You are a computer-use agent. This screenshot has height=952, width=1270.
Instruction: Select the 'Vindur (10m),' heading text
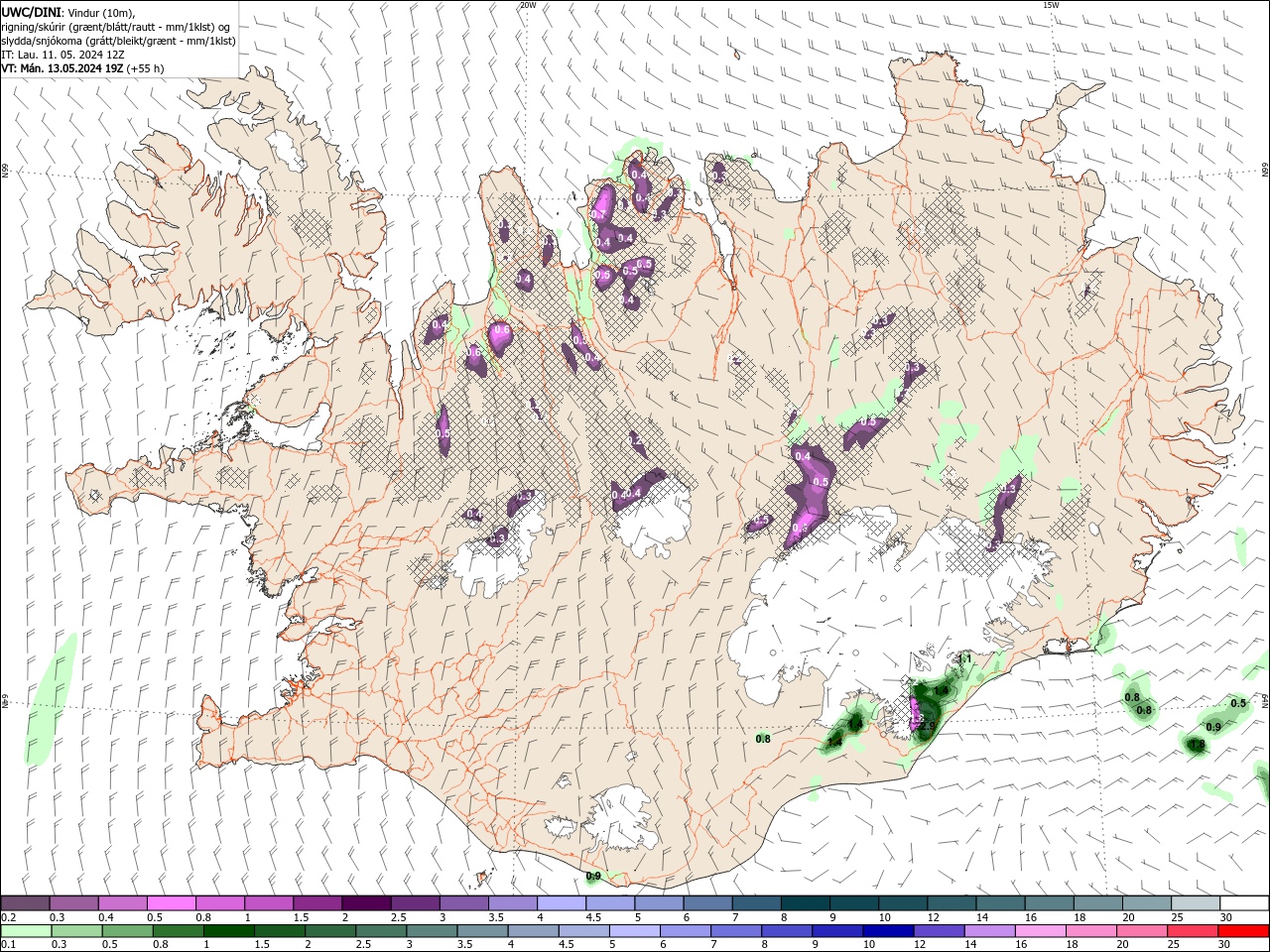(102, 12)
